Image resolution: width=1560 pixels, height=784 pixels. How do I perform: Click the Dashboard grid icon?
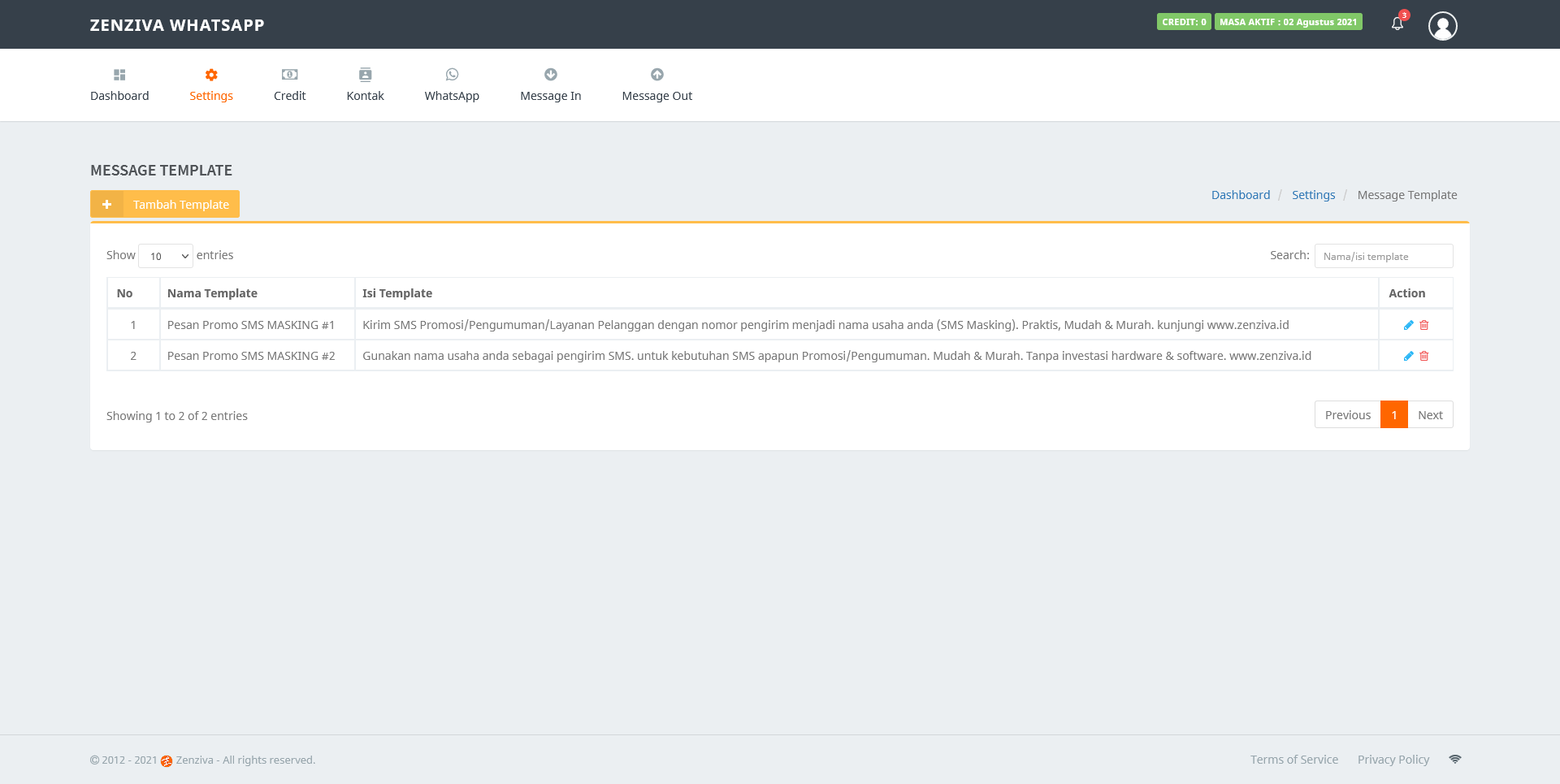coord(119,75)
